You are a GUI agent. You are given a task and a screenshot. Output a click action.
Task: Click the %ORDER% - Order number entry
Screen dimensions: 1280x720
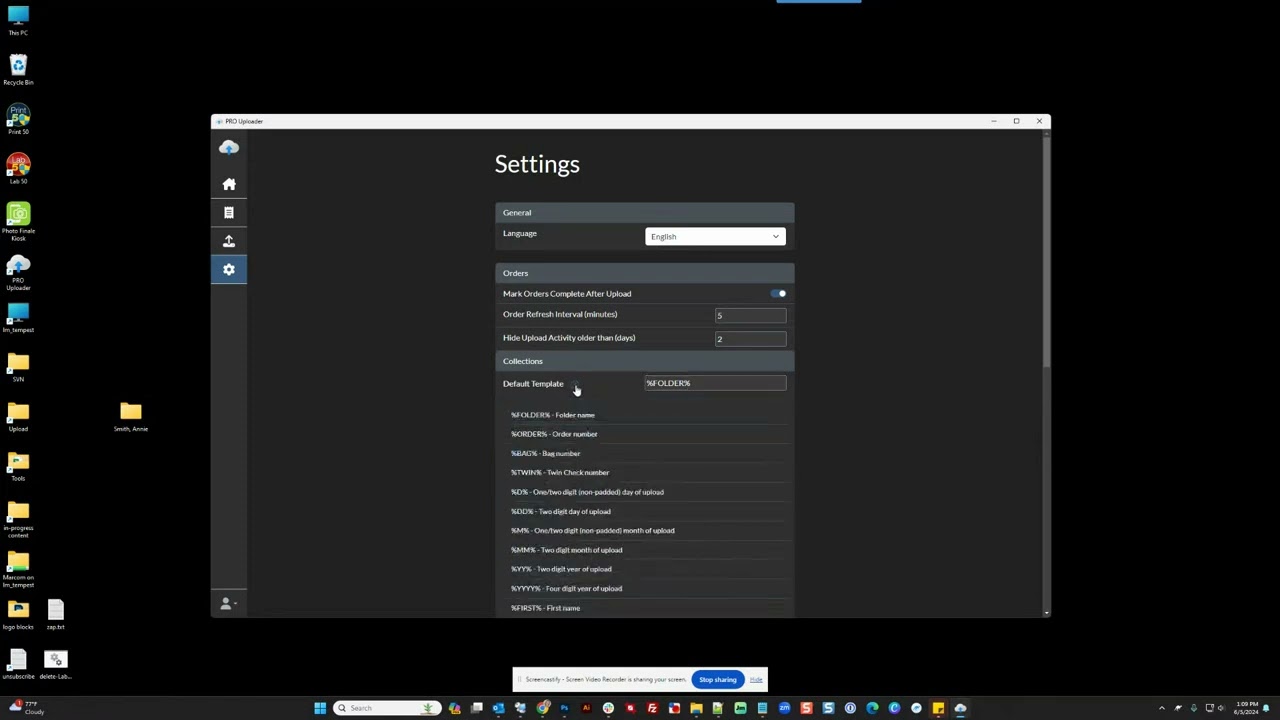pyautogui.click(x=554, y=434)
